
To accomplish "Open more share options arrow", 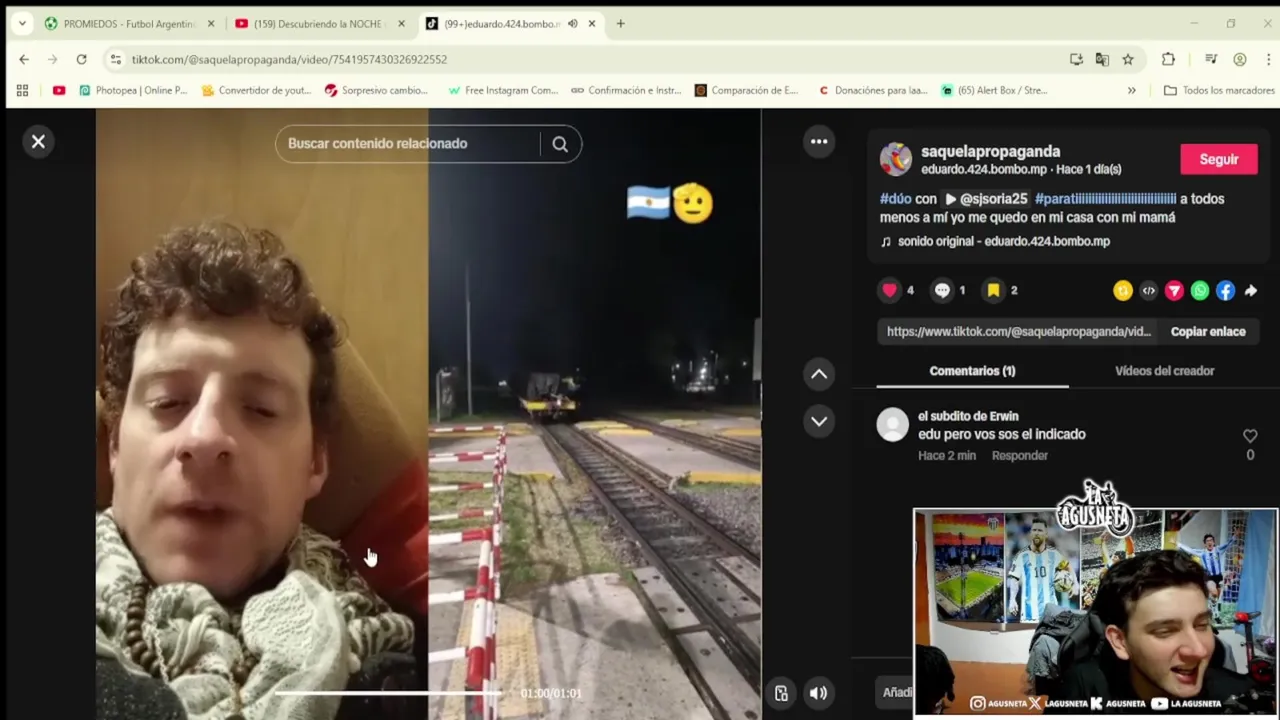I will 1250,291.
